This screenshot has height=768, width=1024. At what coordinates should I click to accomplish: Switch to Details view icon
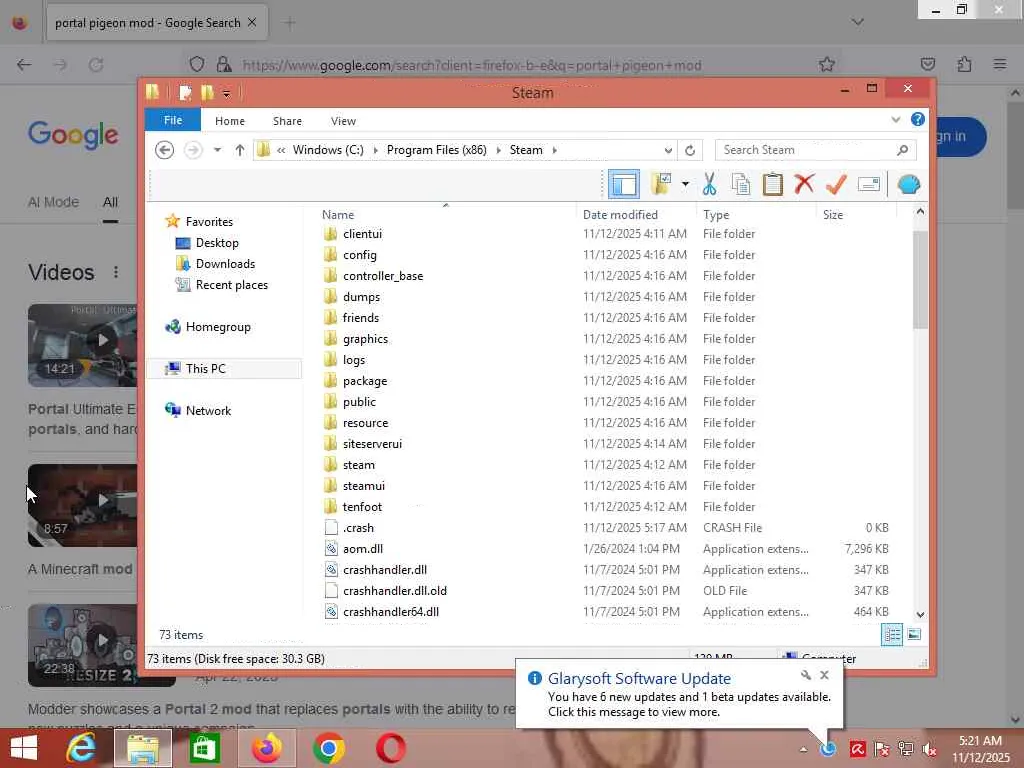coord(892,634)
